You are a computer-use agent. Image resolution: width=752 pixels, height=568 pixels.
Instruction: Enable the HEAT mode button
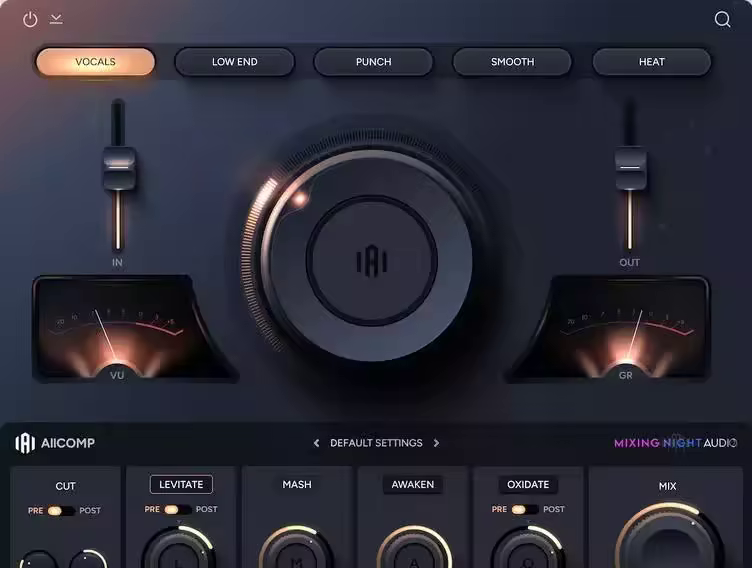click(x=651, y=62)
